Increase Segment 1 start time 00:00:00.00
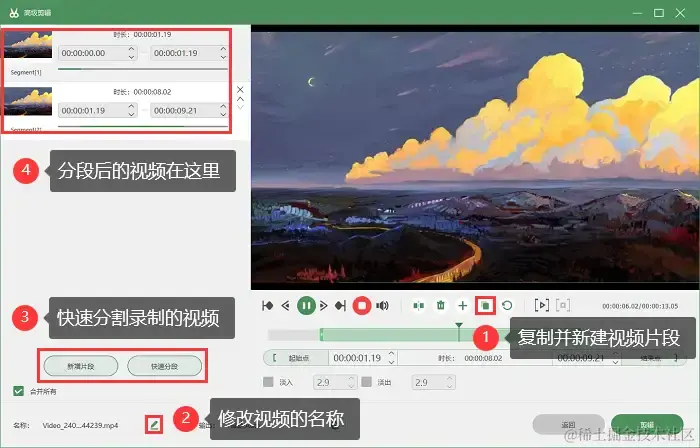The width and height of the screenshot is (700, 448). coord(131,49)
